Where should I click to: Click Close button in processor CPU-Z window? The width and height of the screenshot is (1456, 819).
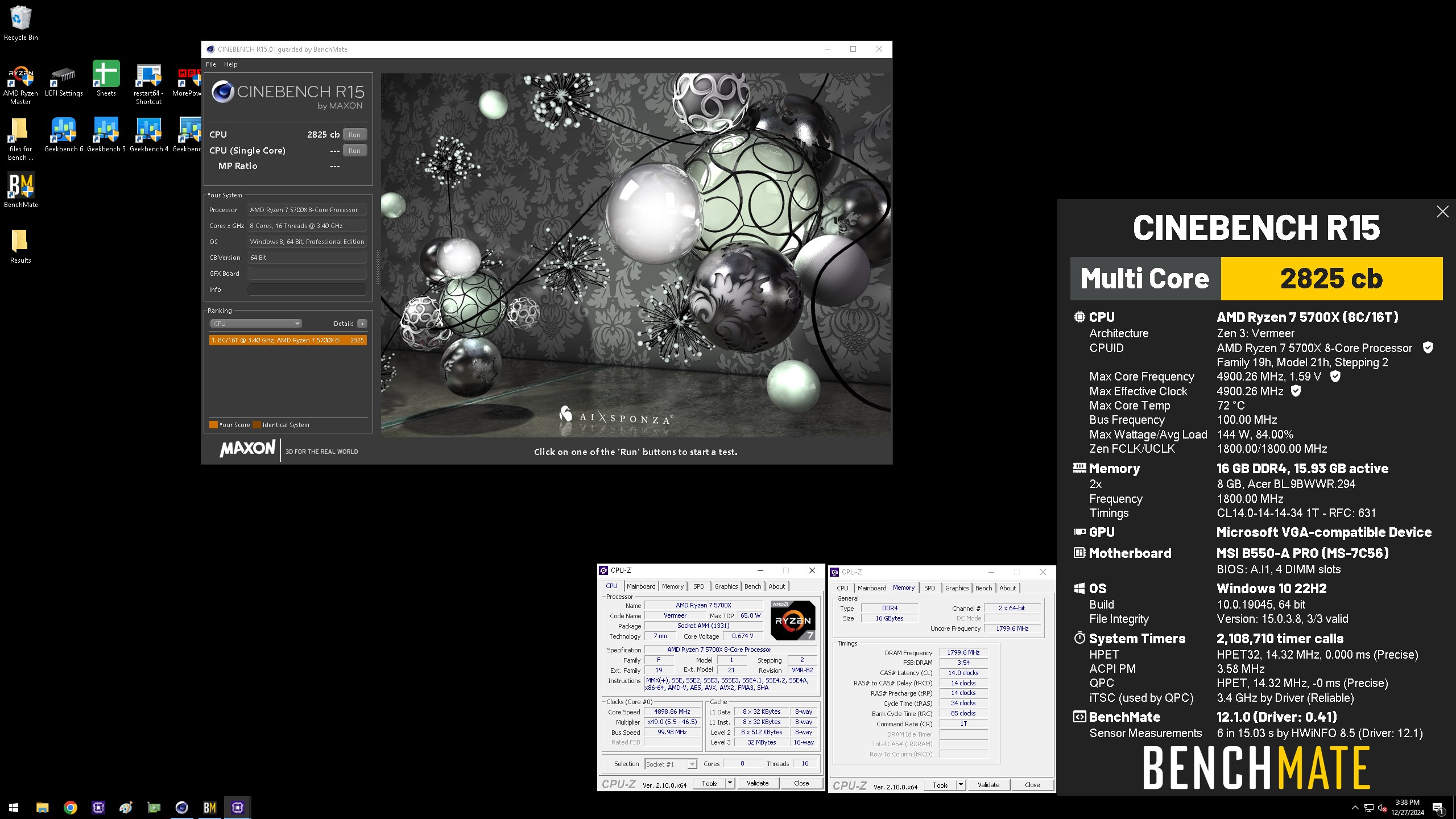pos(801,783)
